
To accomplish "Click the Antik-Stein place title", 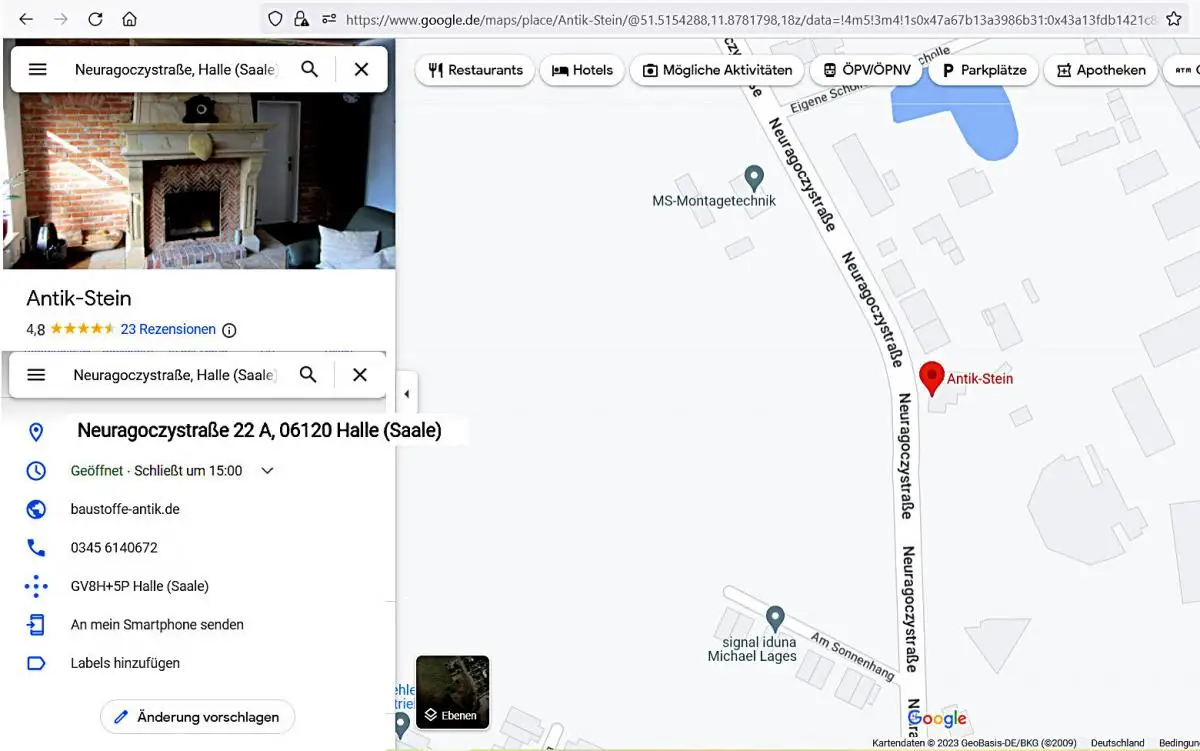I will pos(79,298).
